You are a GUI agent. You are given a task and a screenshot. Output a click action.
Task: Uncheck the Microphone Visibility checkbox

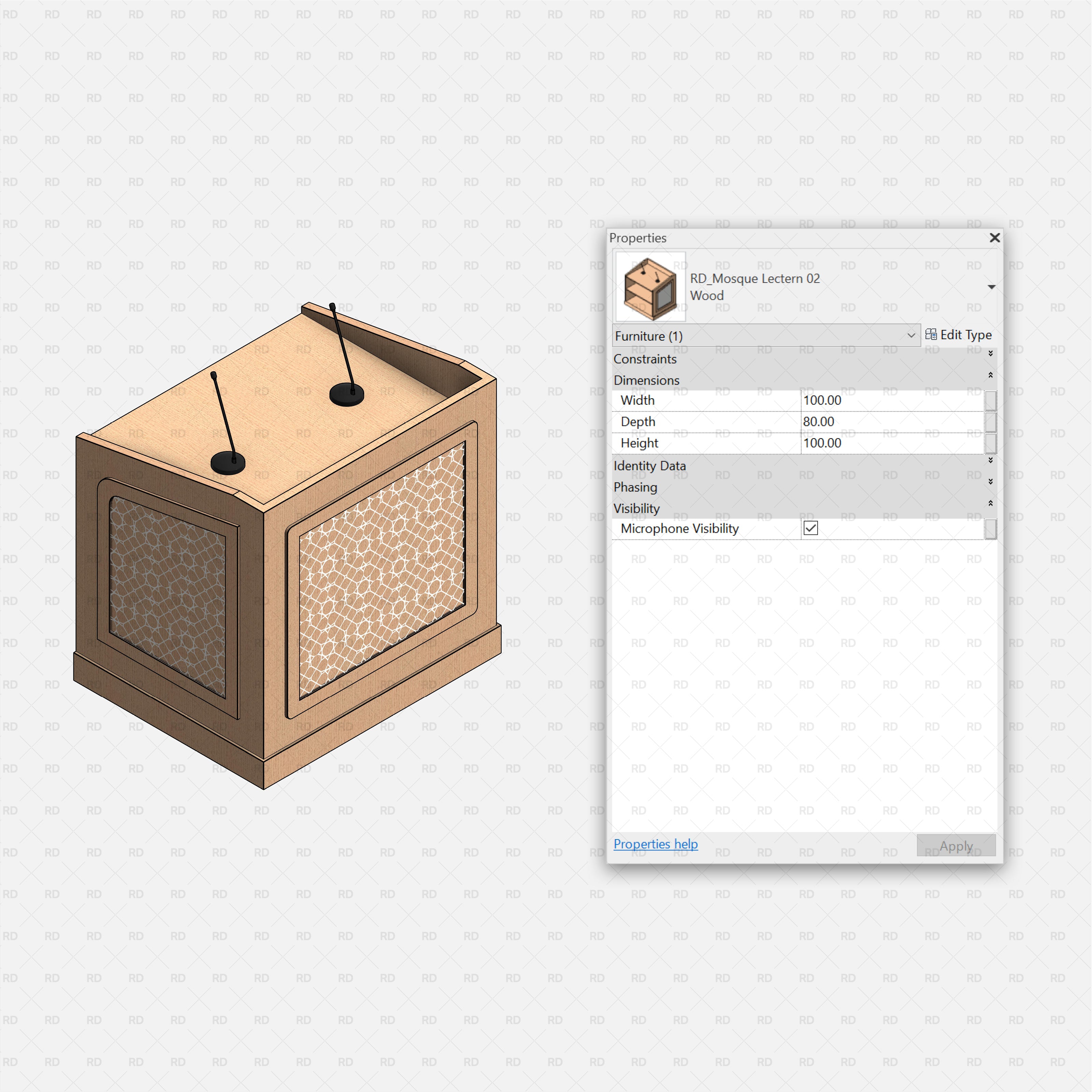pyautogui.click(x=811, y=528)
